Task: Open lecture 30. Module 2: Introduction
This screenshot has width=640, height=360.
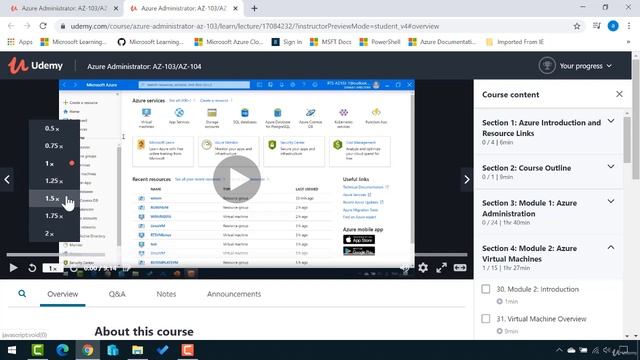Action: 538,289
